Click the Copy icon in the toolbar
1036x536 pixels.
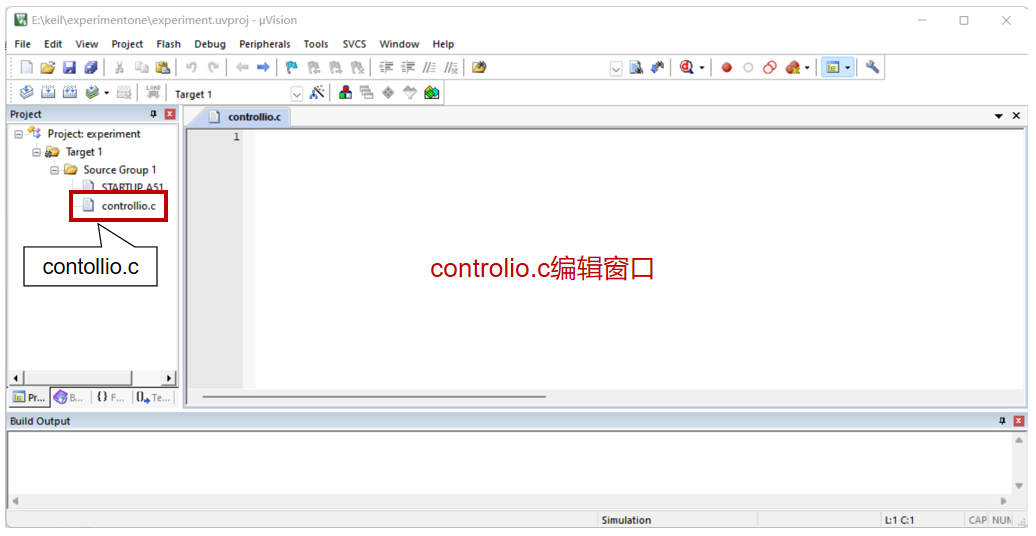[141, 67]
